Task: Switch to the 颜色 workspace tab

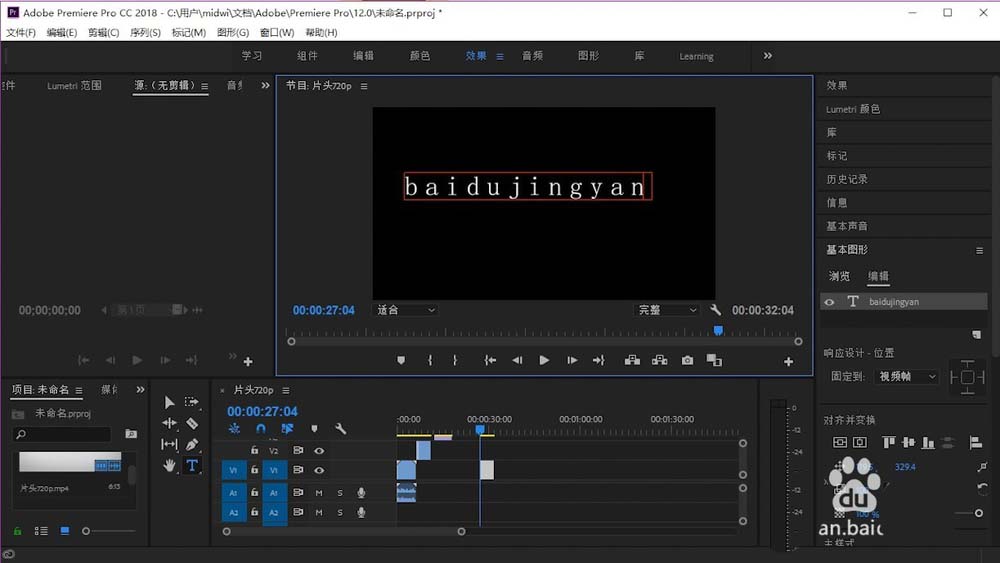Action: click(420, 56)
